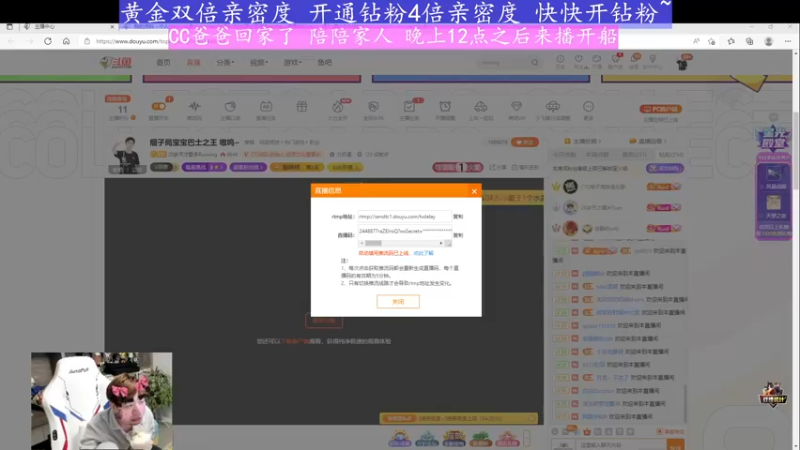
Task: Click the orange 关注 follow button
Action: coord(525,142)
